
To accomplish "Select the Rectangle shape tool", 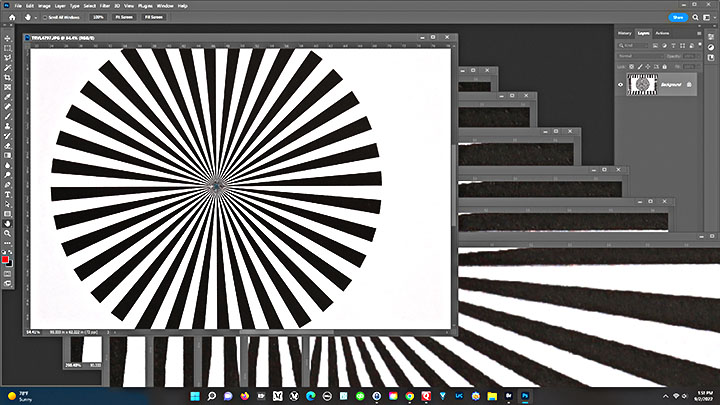I will (7, 214).
